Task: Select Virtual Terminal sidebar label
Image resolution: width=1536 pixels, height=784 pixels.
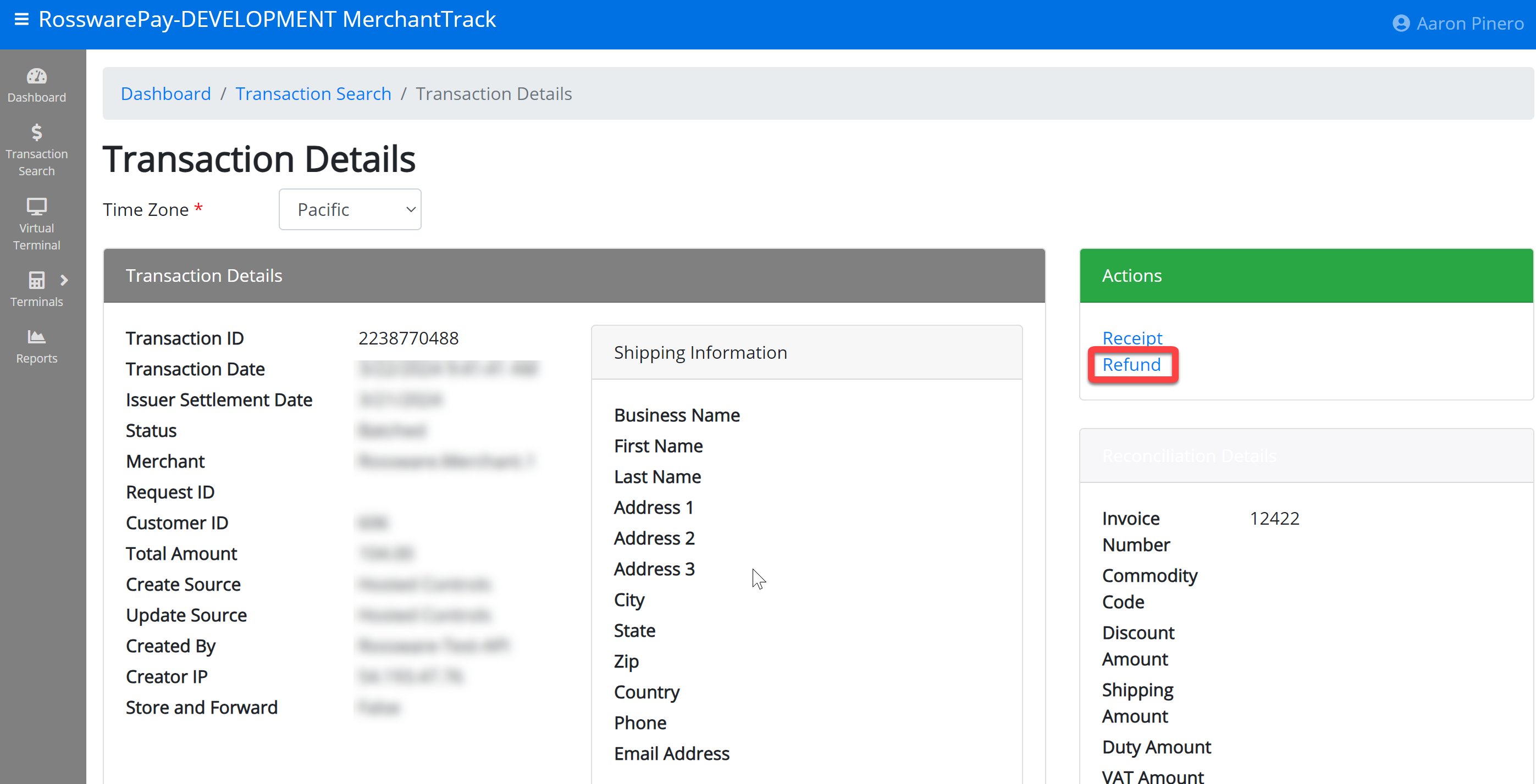Action: click(36, 236)
